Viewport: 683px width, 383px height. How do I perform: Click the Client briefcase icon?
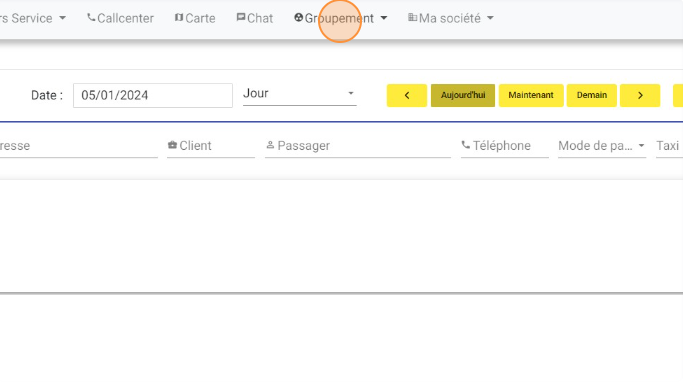[172, 145]
